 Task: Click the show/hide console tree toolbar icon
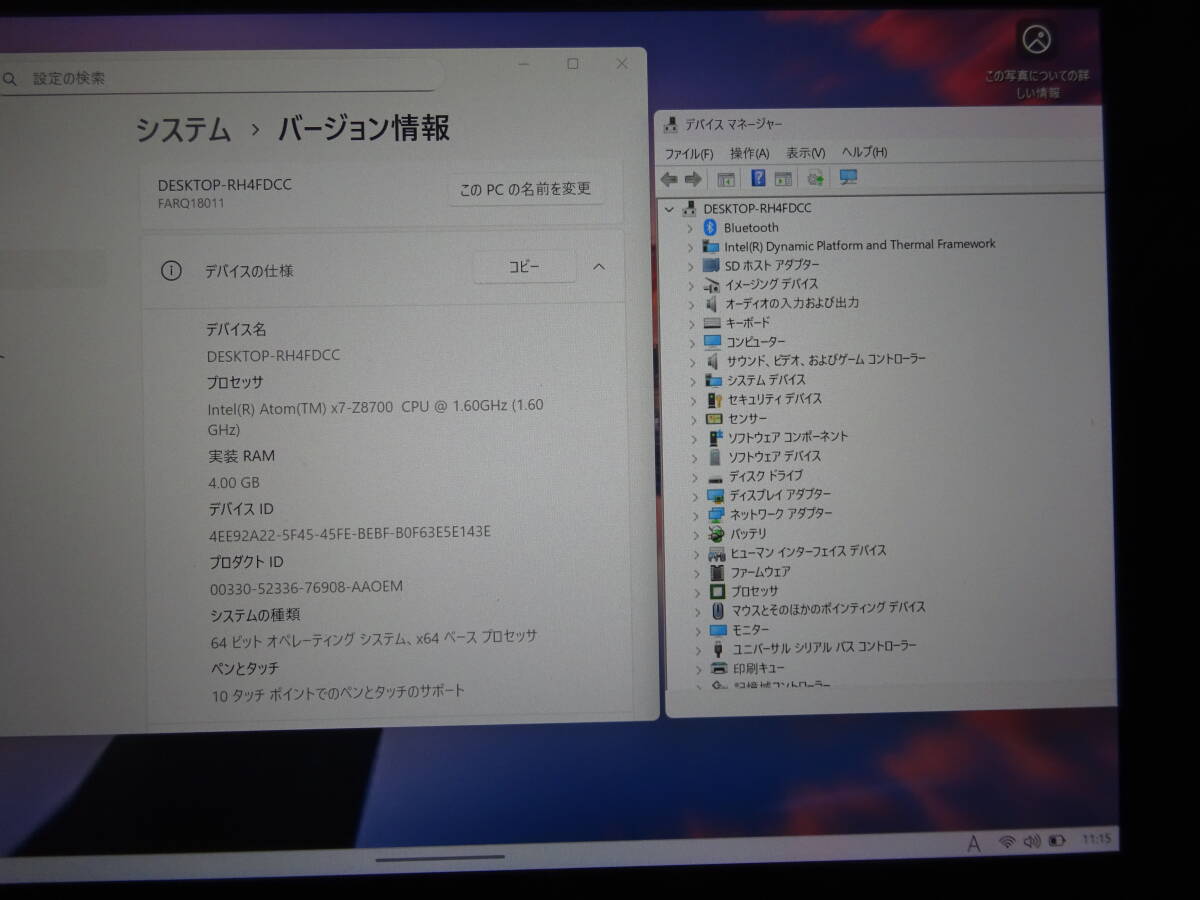(726, 179)
